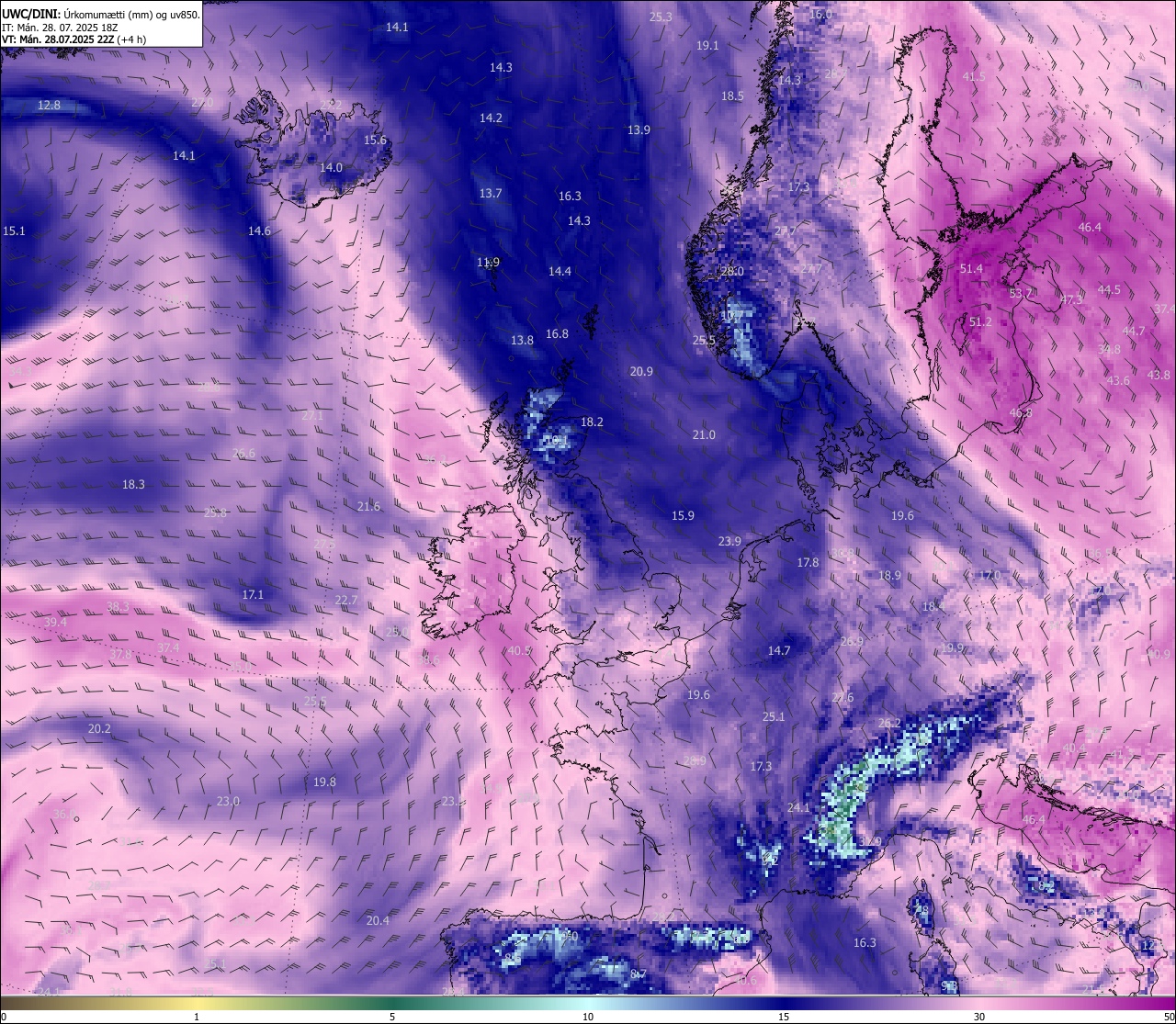Click the value 41.5 over northern Scandinavia
Screen dimensions: 1176x1024
pos(974,77)
